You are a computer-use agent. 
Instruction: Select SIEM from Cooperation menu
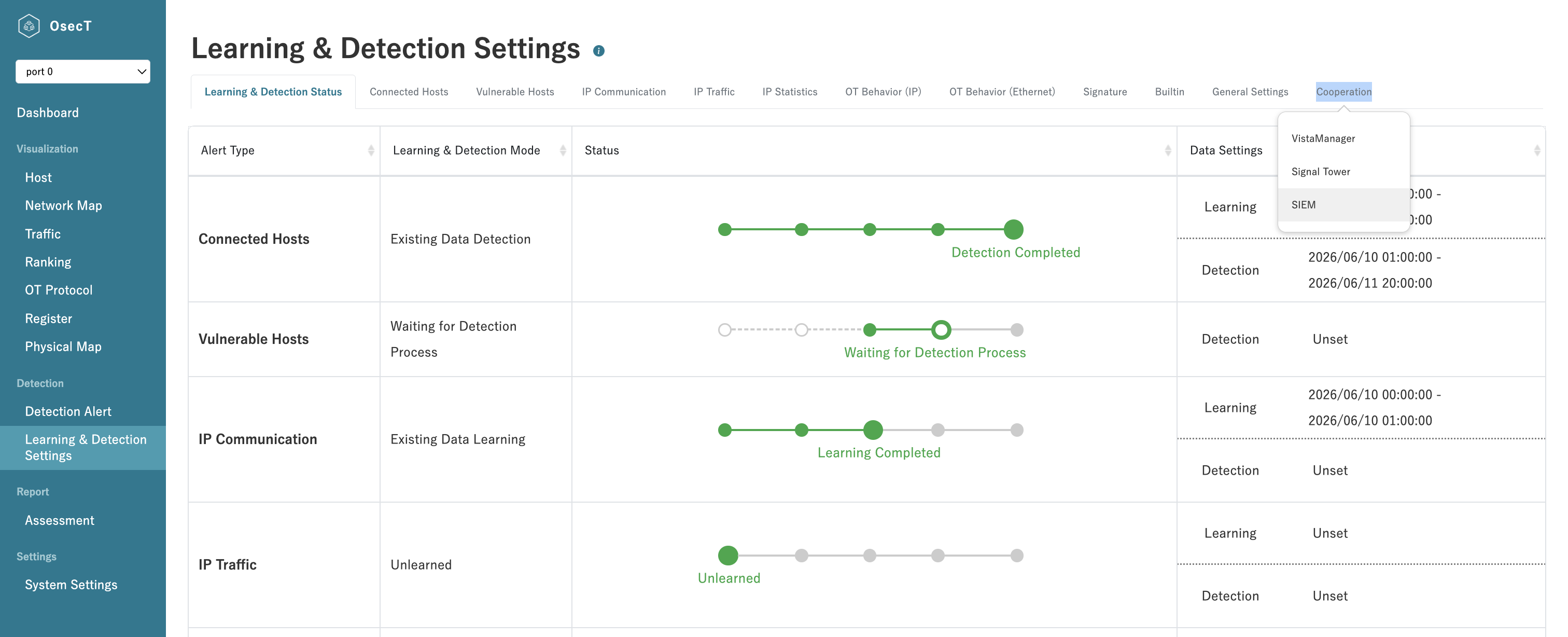(1343, 204)
